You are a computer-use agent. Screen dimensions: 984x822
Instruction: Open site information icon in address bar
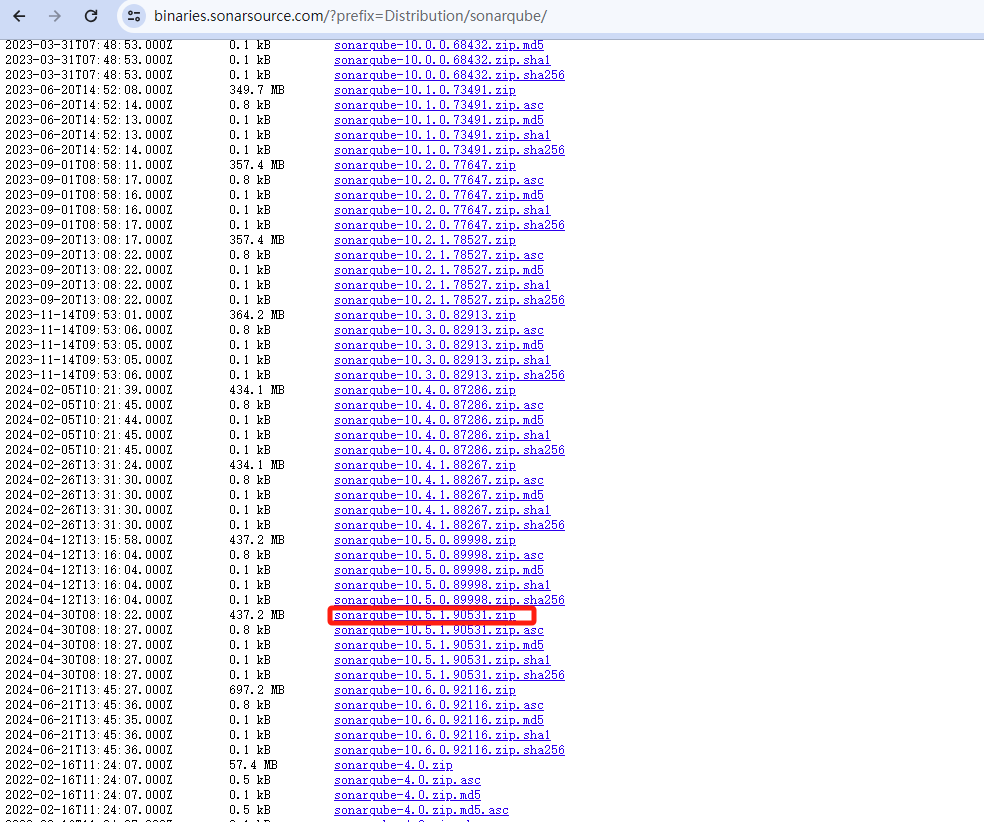pyautogui.click(x=134, y=16)
